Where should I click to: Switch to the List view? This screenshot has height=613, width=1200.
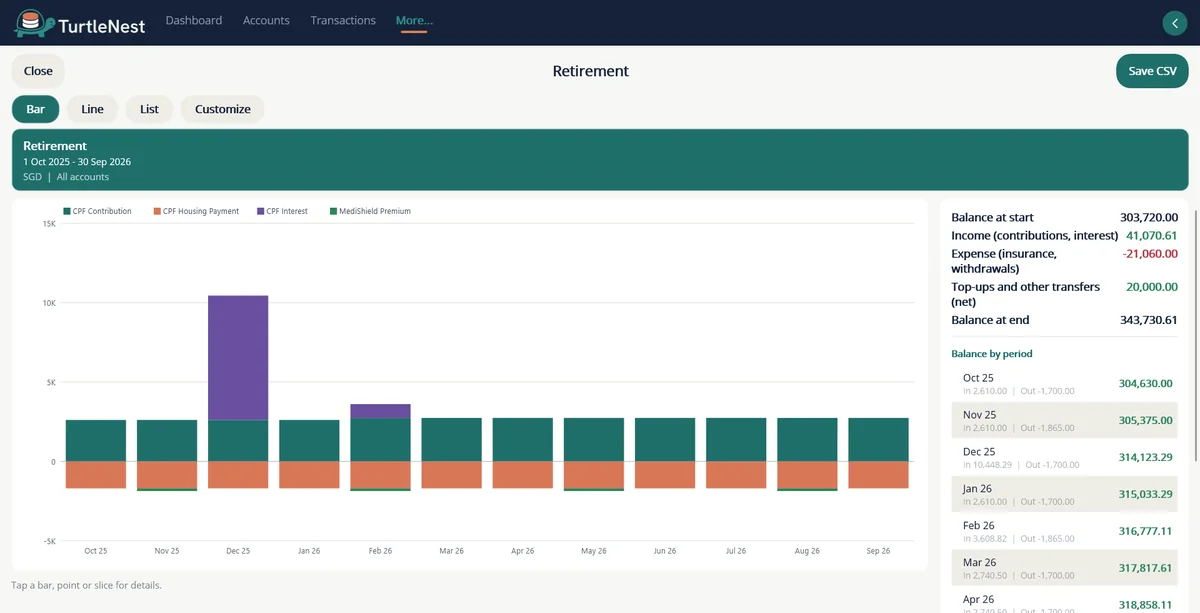(149, 109)
